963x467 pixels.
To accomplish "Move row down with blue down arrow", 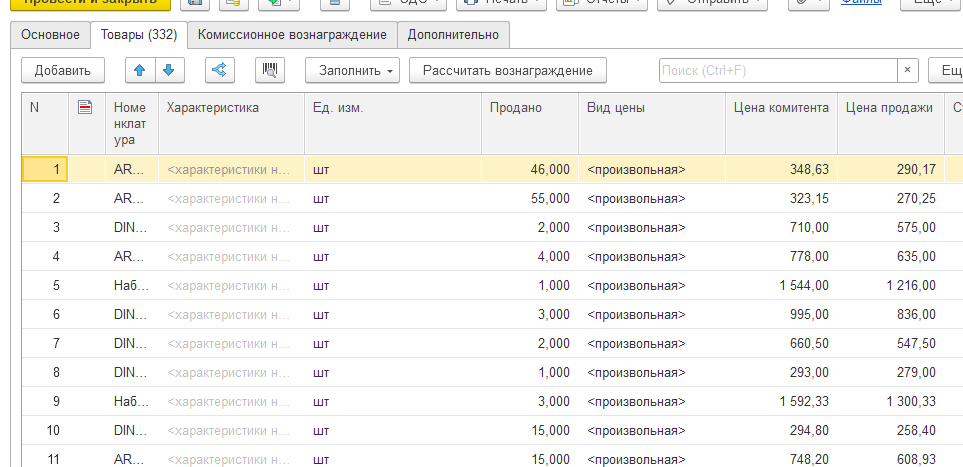I will (169, 70).
